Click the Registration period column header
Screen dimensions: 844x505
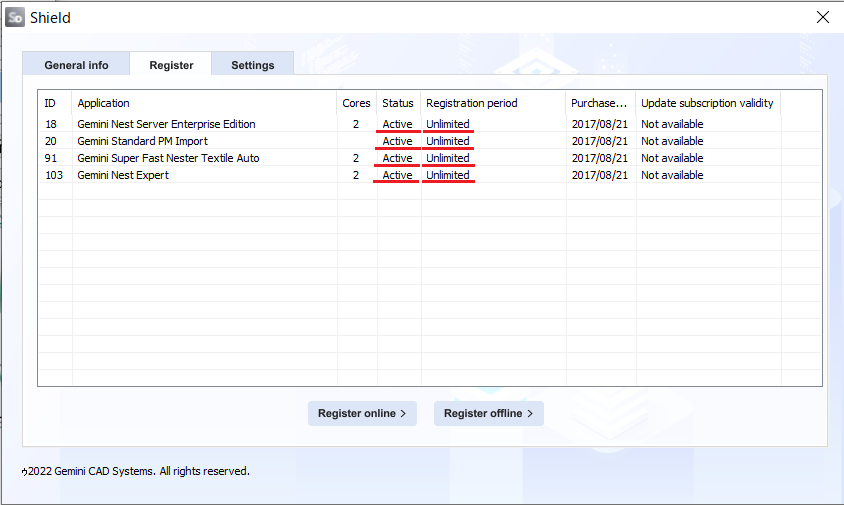click(x=493, y=103)
